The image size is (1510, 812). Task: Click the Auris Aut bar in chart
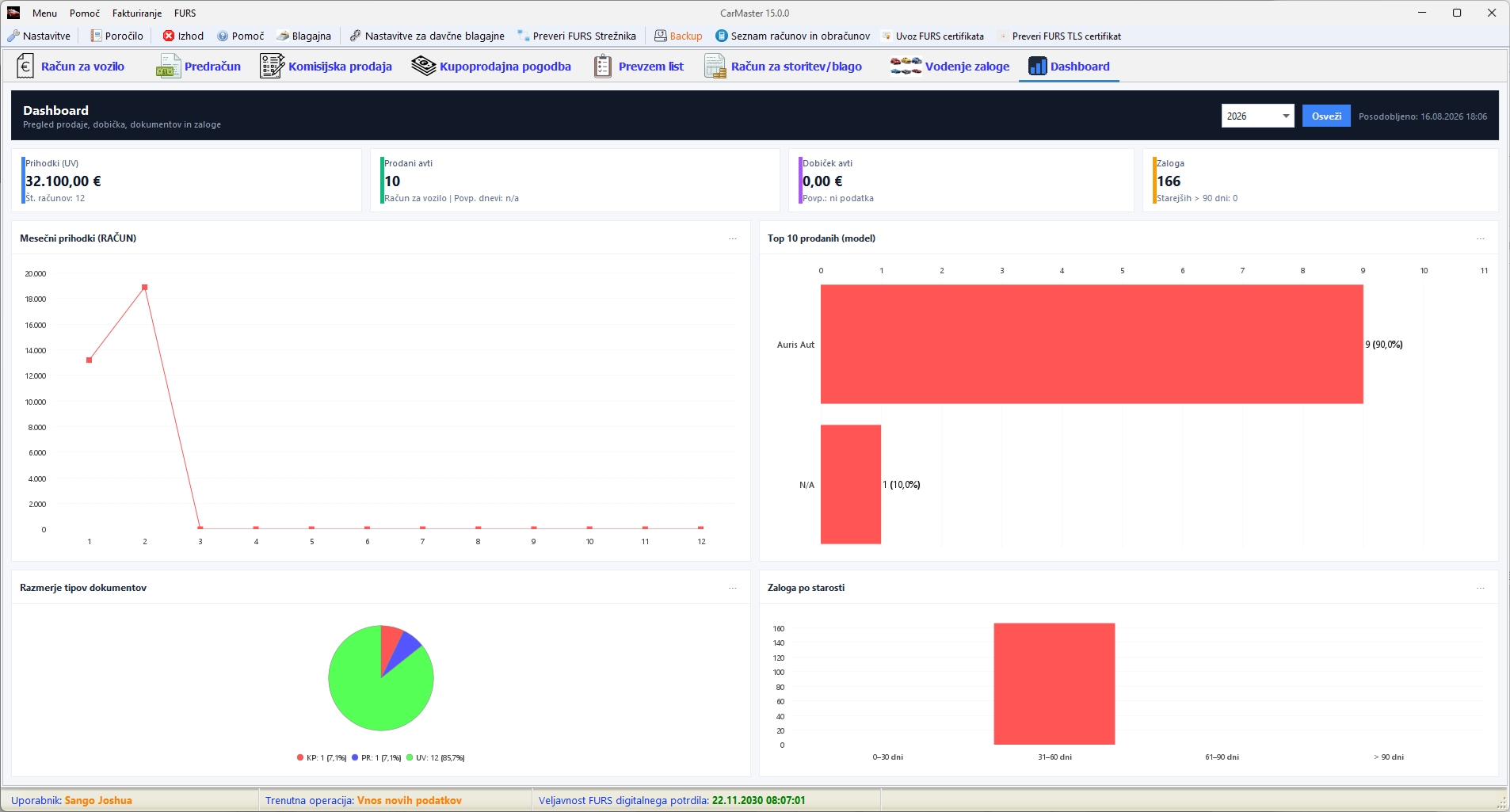click(1092, 345)
